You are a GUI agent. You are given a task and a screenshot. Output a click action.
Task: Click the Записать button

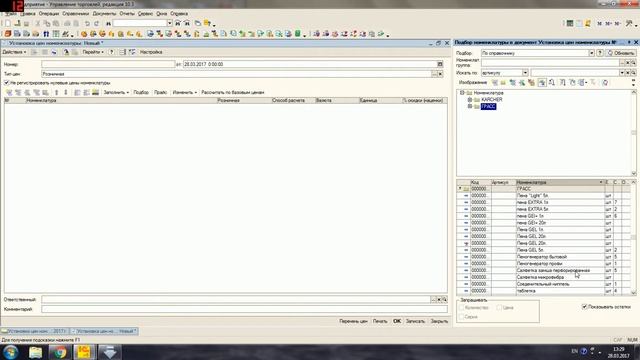click(415, 321)
